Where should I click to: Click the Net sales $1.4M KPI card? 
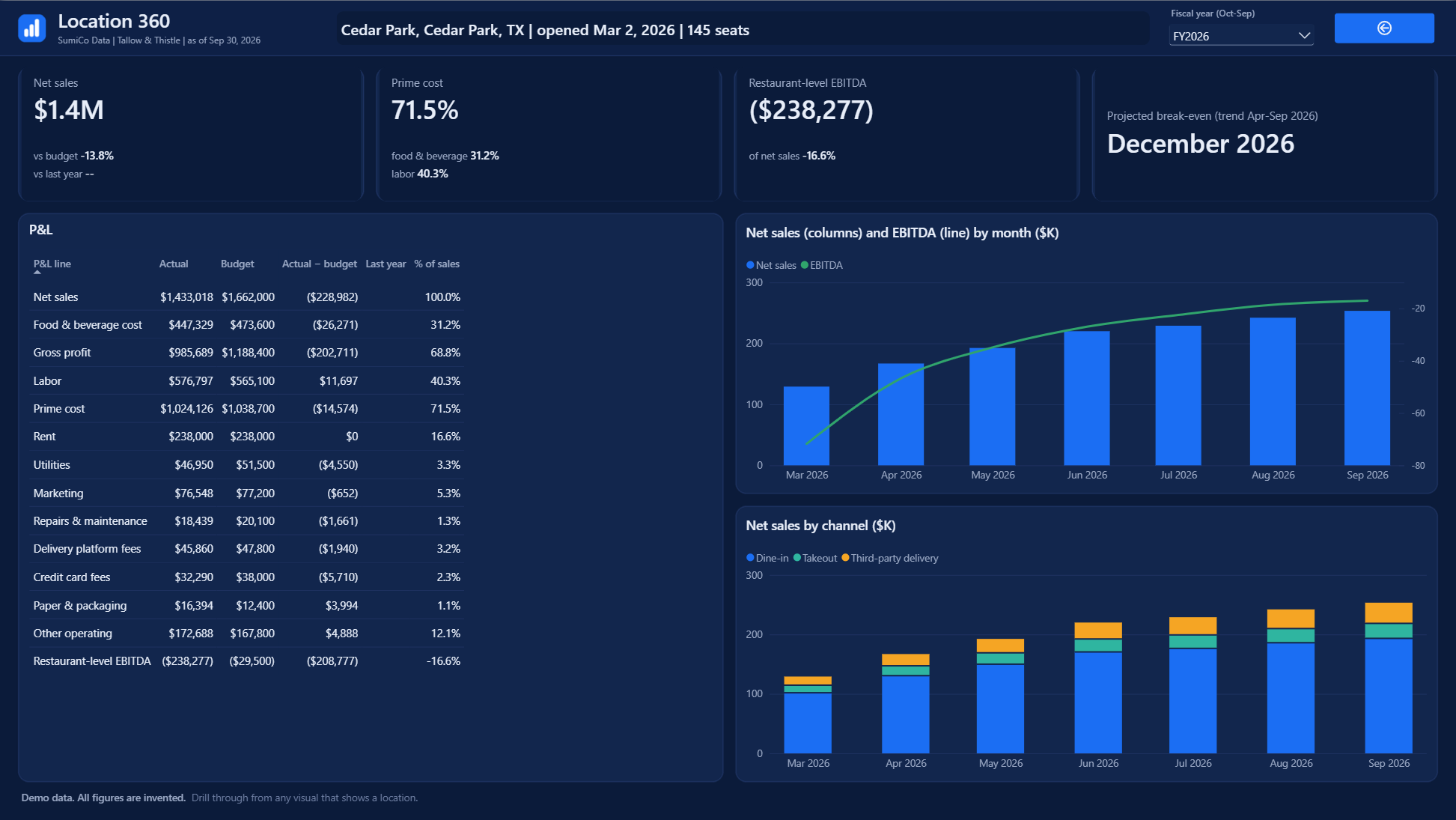(x=191, y=135)
